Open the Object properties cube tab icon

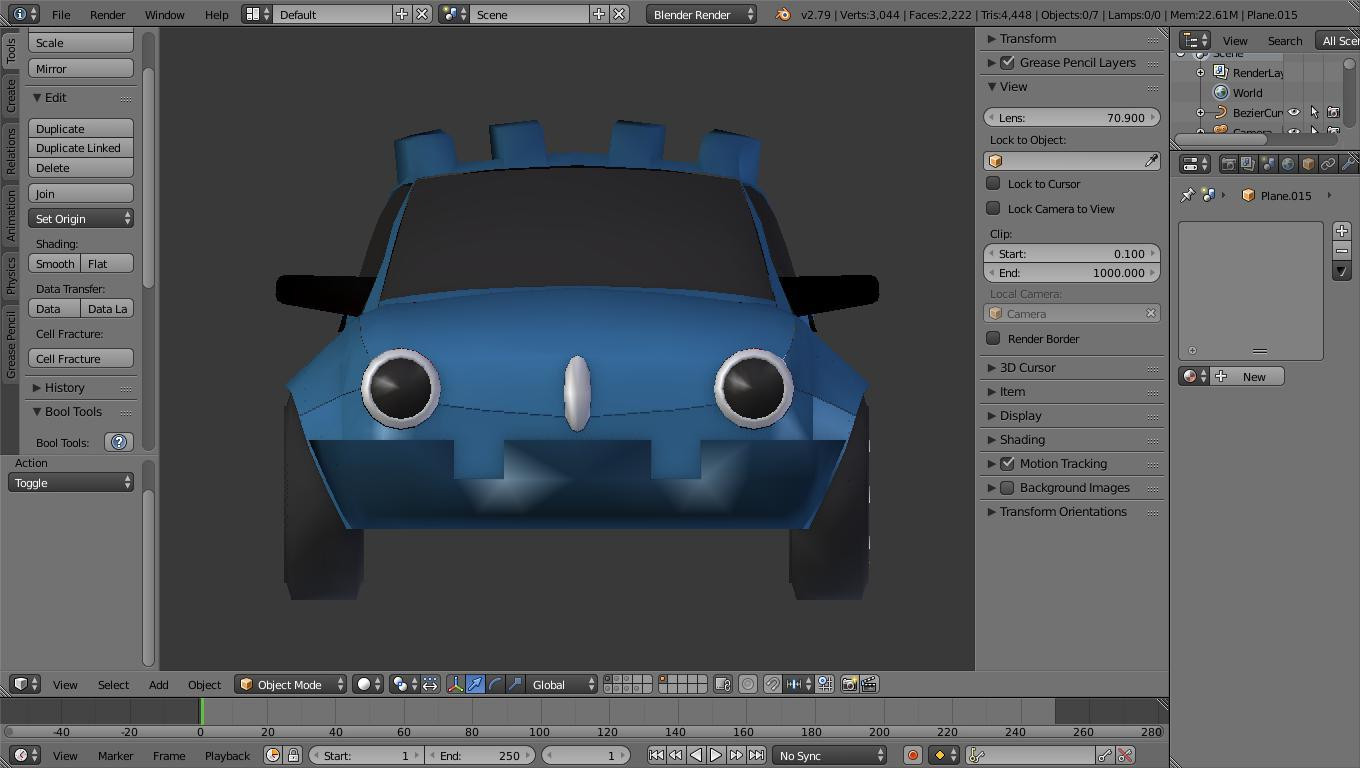click(1308, 164)
